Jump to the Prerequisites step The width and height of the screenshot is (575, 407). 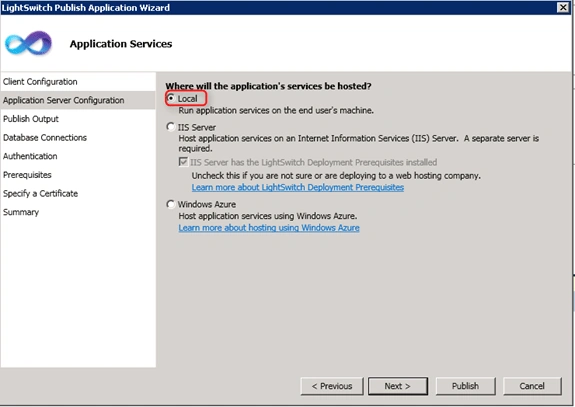coord(27,175)
